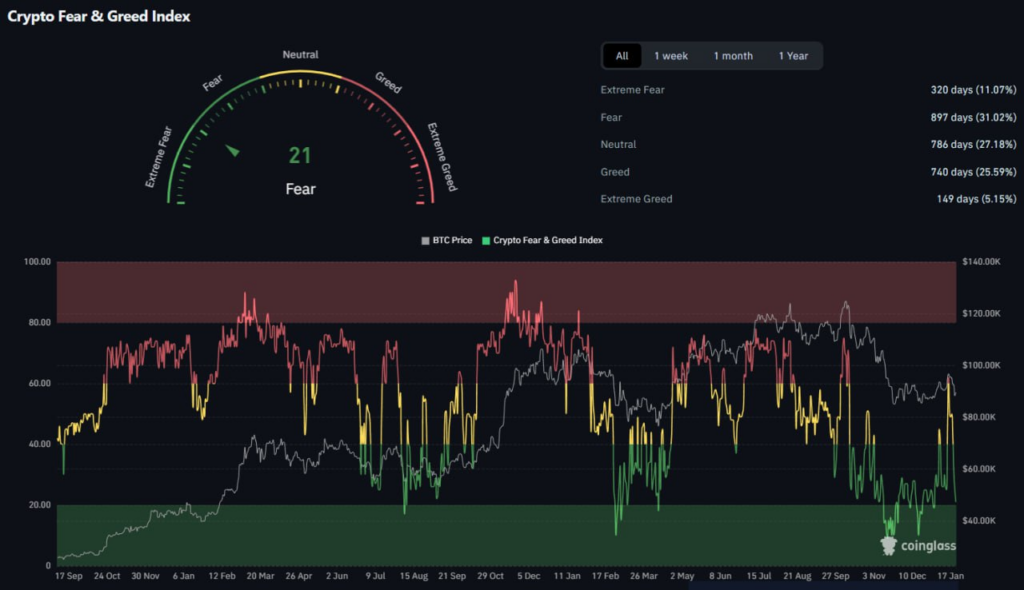Click the 17 Jan date axis marker
This screenshot has height=590, width=1024.
click(950, 576)
